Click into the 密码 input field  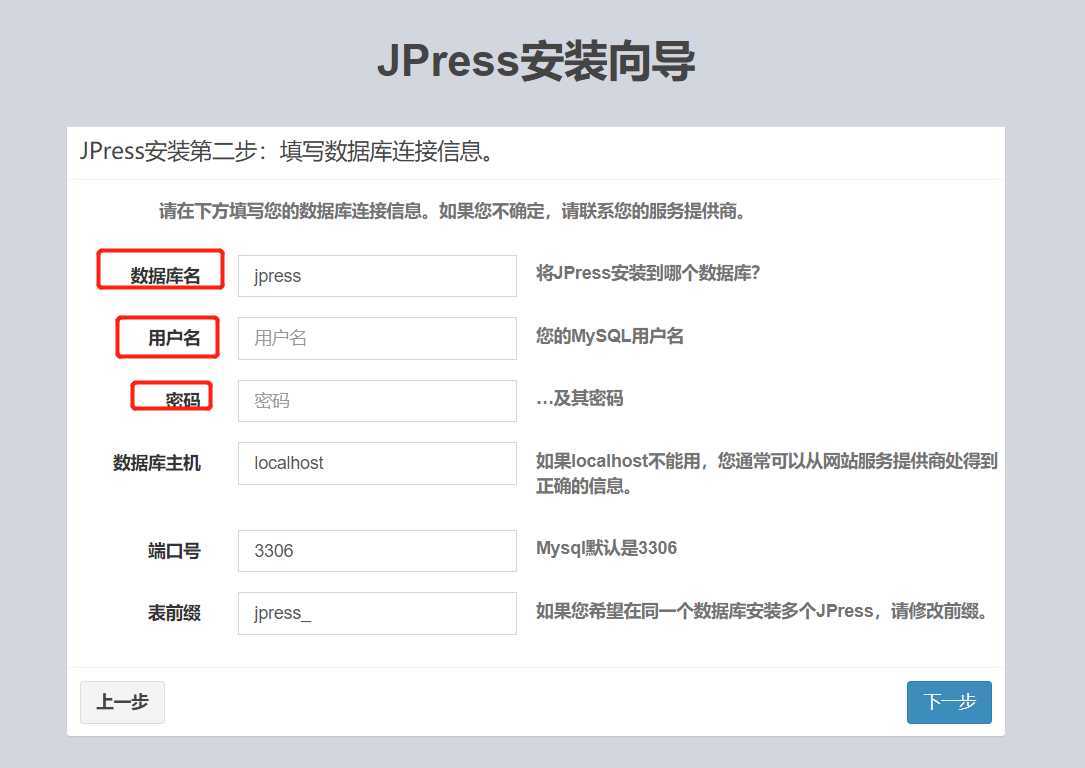(x=377, y=401)
